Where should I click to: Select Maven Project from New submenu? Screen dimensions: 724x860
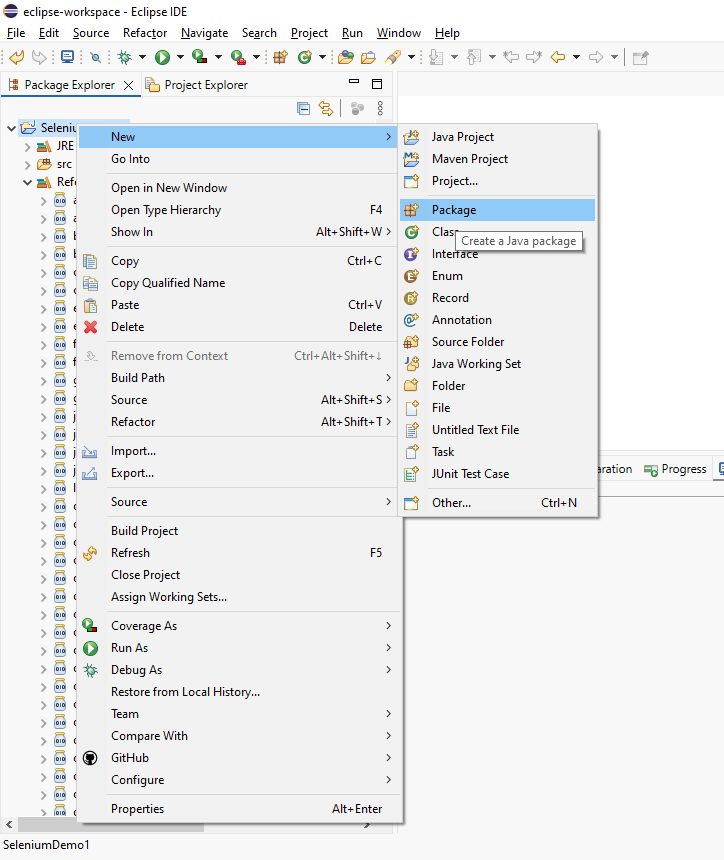(497, 159)
